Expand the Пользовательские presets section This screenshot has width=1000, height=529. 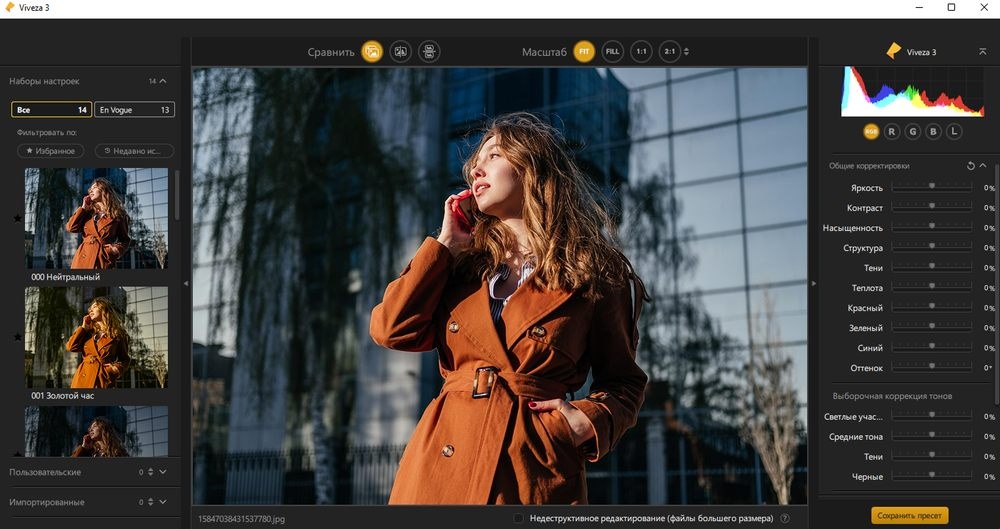click(163, 472)
